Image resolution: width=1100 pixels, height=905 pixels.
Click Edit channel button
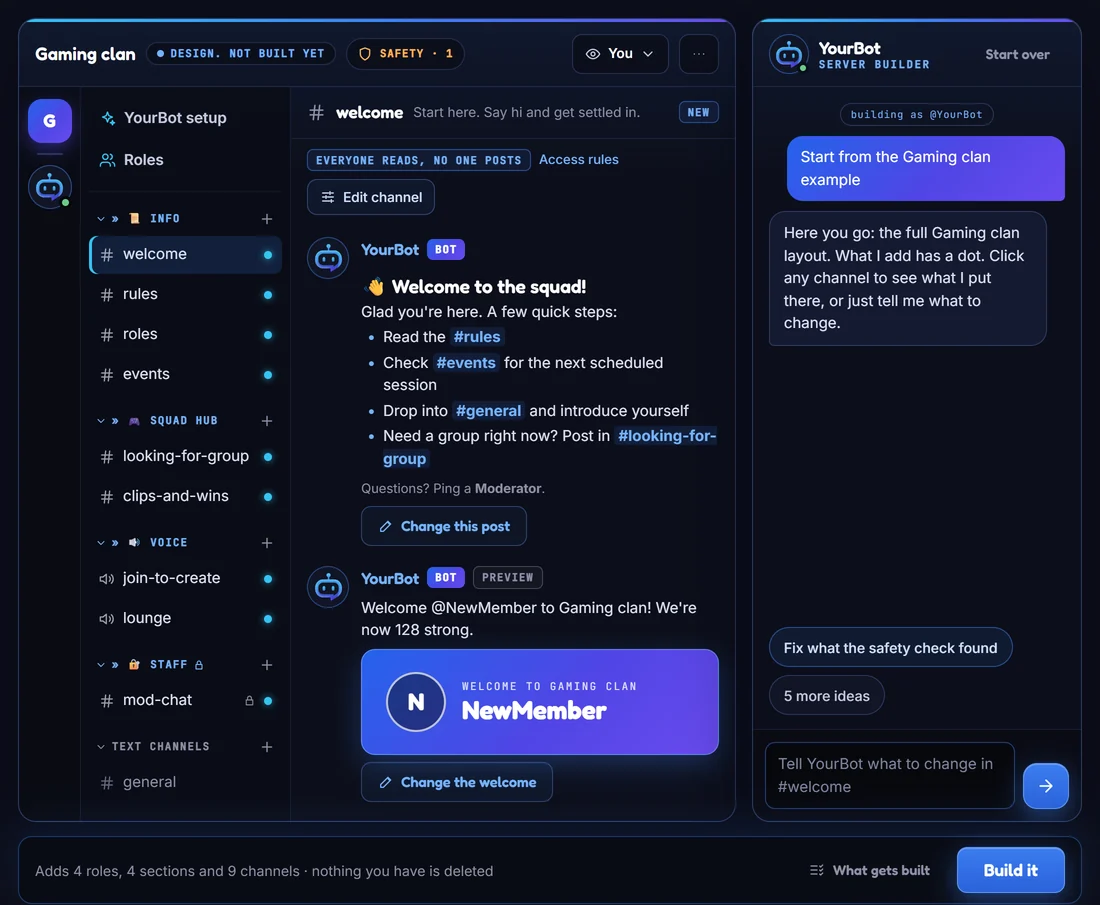point(371,197)
